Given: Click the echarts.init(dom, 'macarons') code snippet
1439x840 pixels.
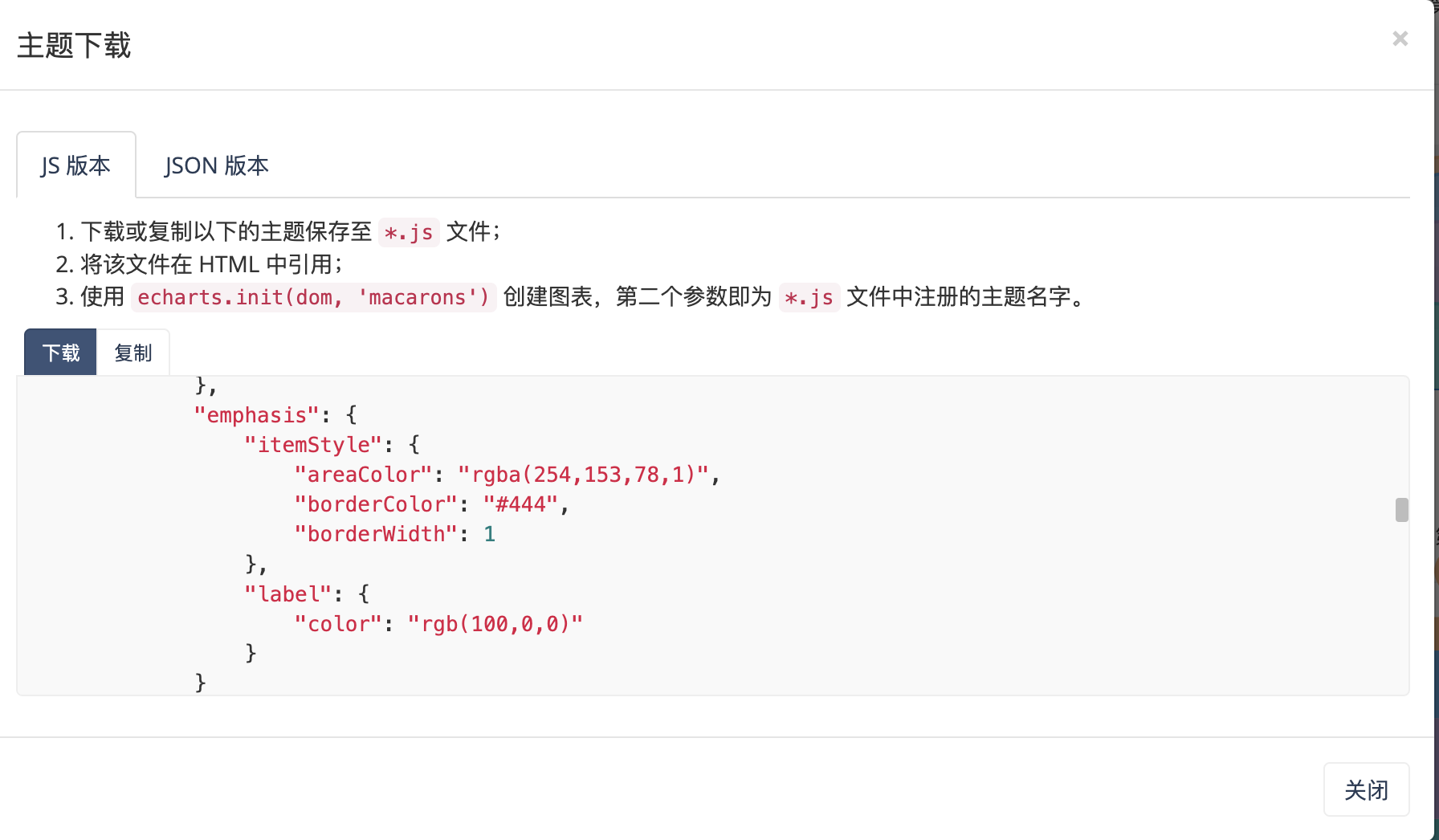Looking at the screenshot, I should click(313, 297).
